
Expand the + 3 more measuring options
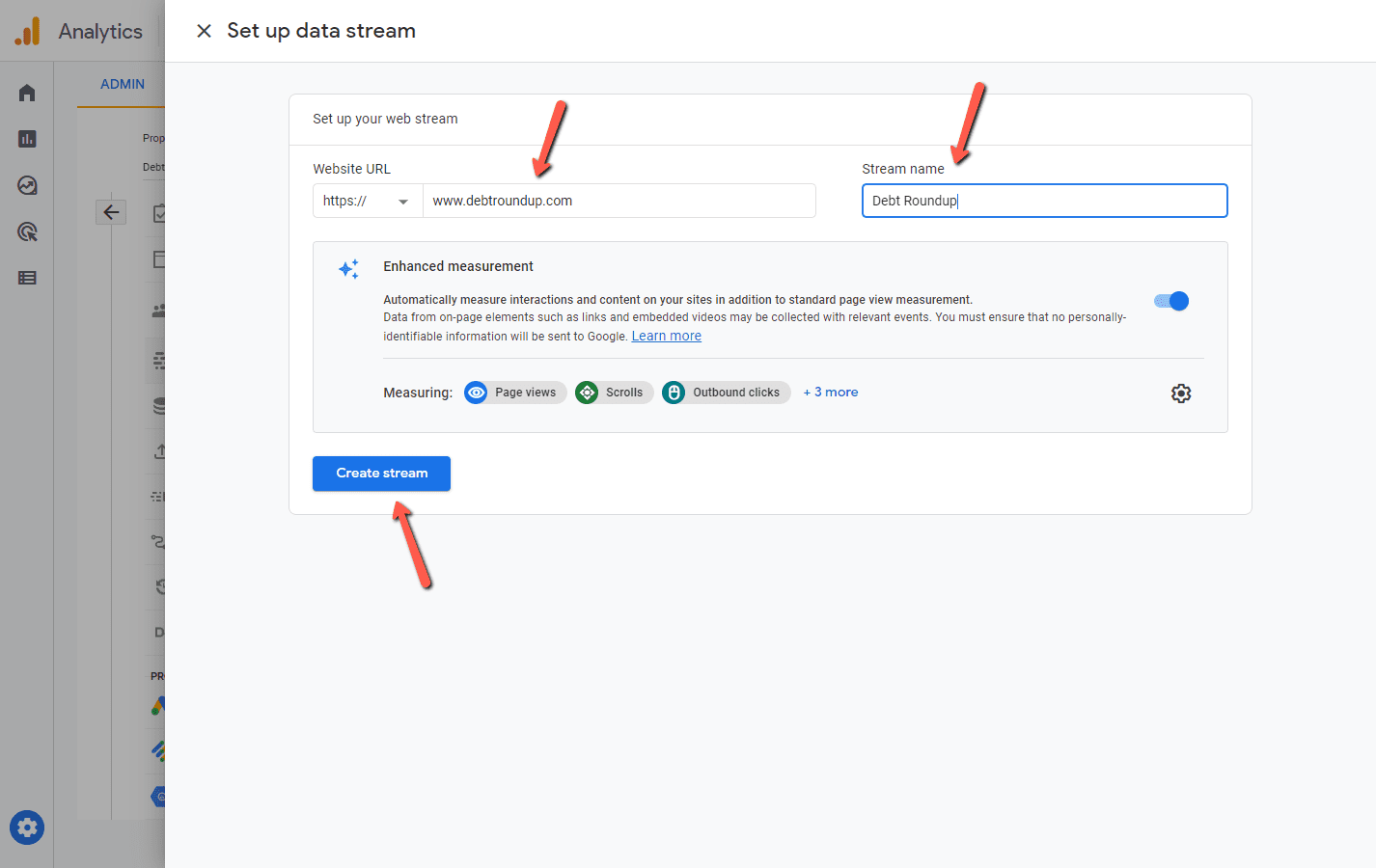[830, 392]
